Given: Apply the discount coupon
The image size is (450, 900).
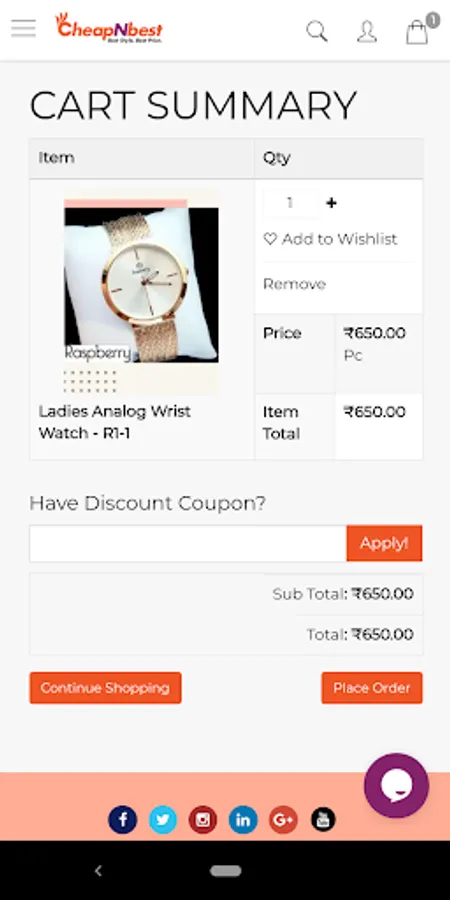Looking at the screenshot, I should (384, 543).
